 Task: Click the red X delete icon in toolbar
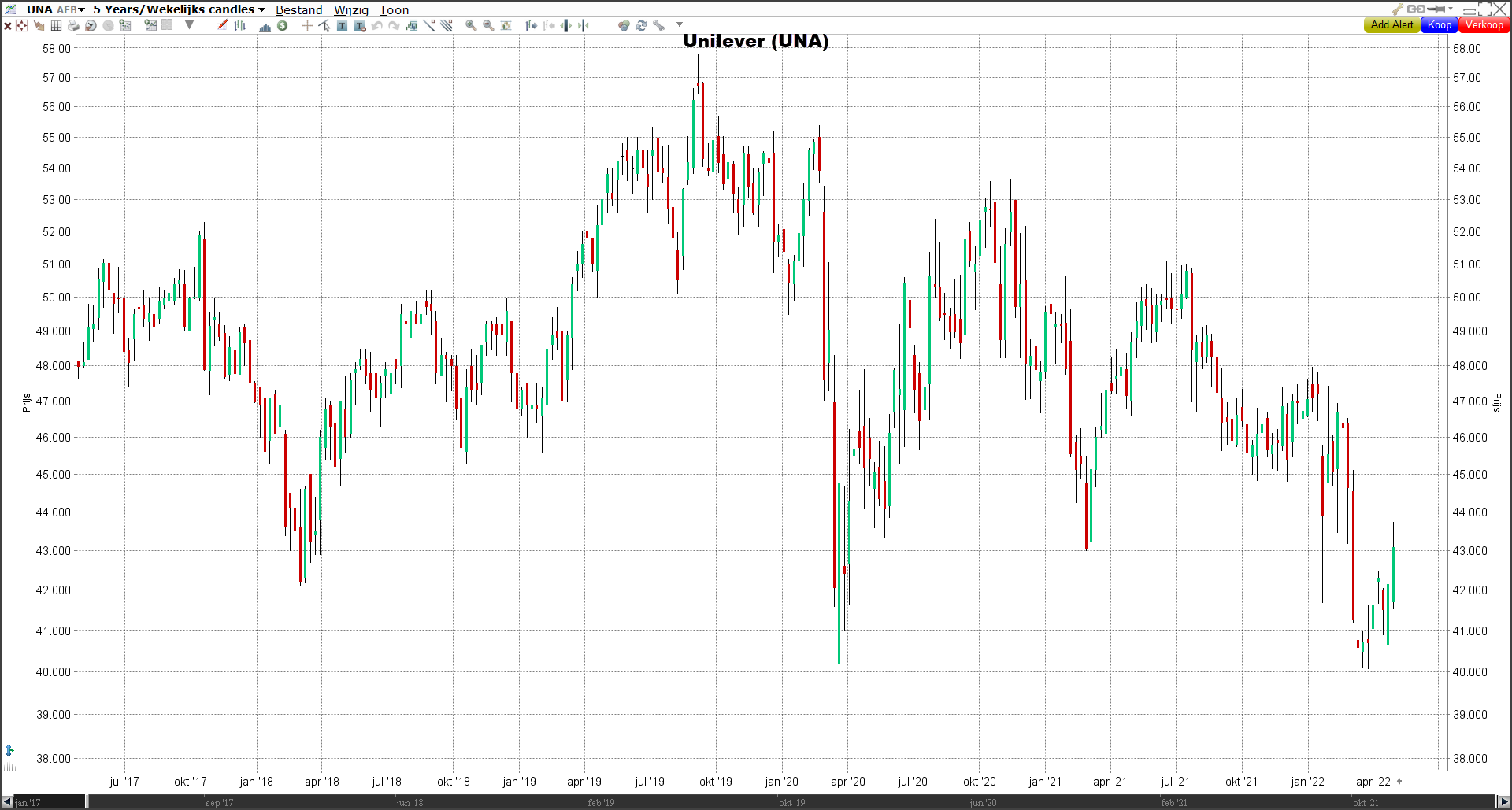point(8,26)
